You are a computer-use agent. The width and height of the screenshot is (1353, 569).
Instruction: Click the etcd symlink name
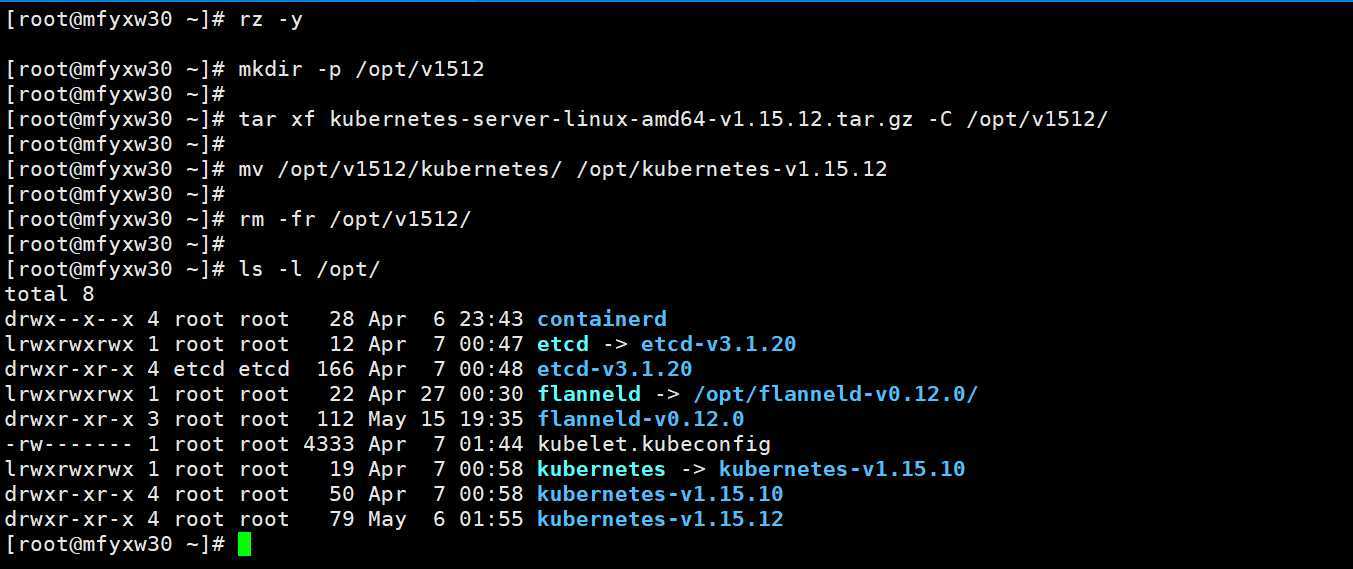[562, 344]
